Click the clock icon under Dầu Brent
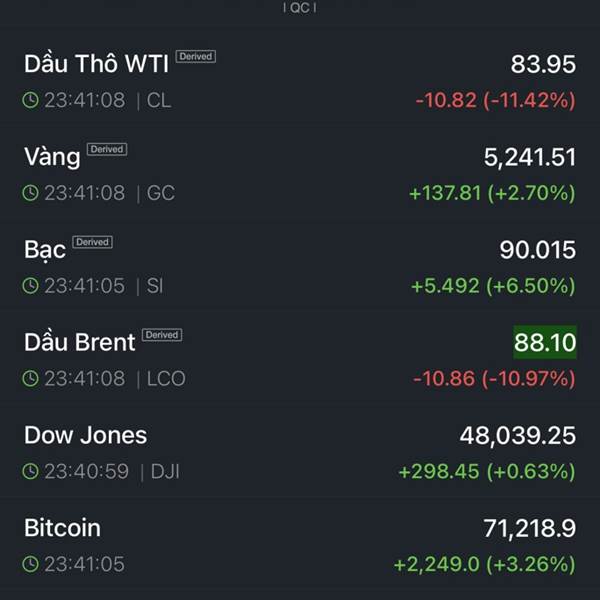 pyautogui.click(x=31, y=379)
